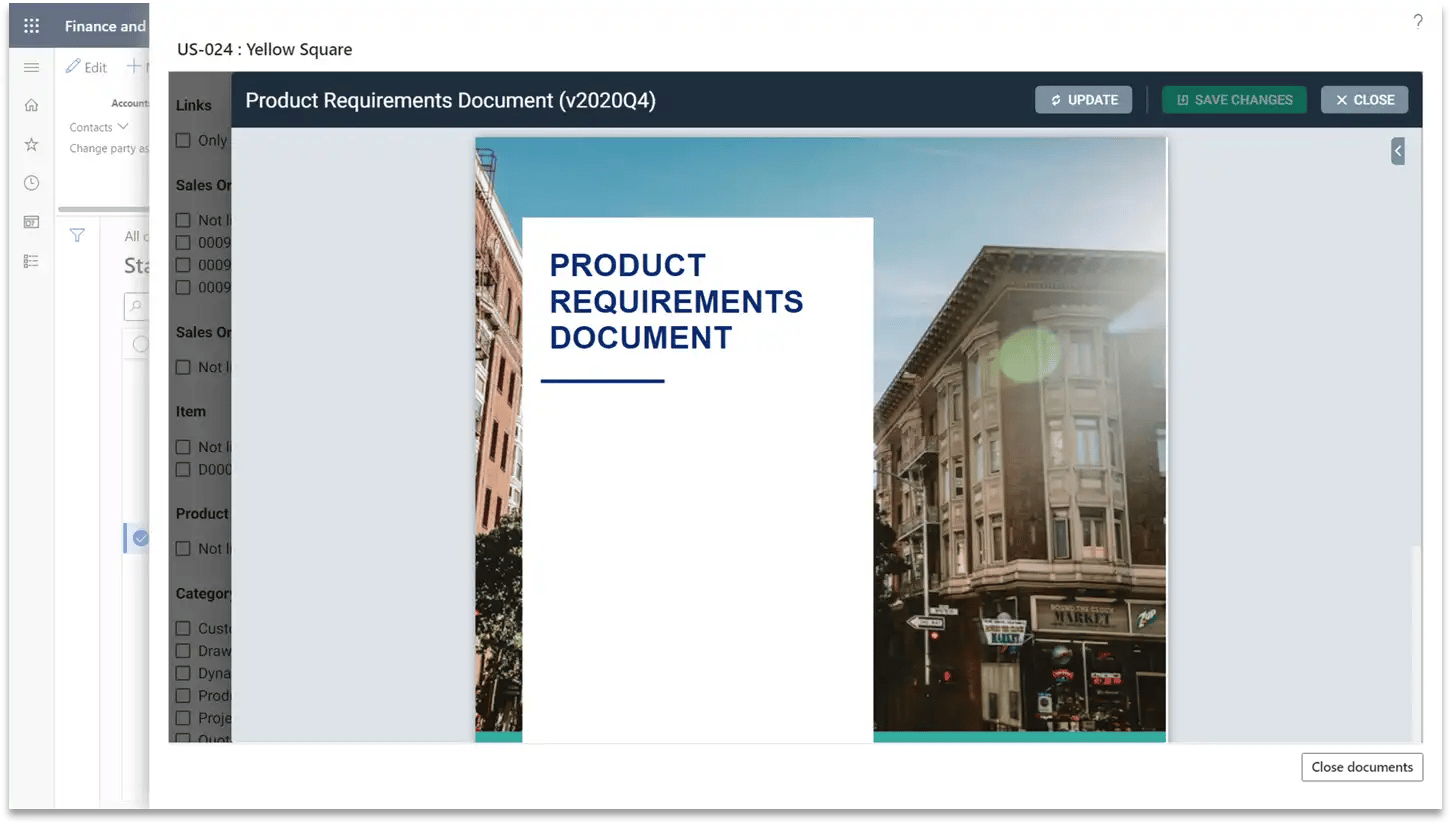The height and width of the screenshot is (824, 1451).
Task: Open the app launcher waffle icon
Action: pyautogui.click(x=31, y=26)
